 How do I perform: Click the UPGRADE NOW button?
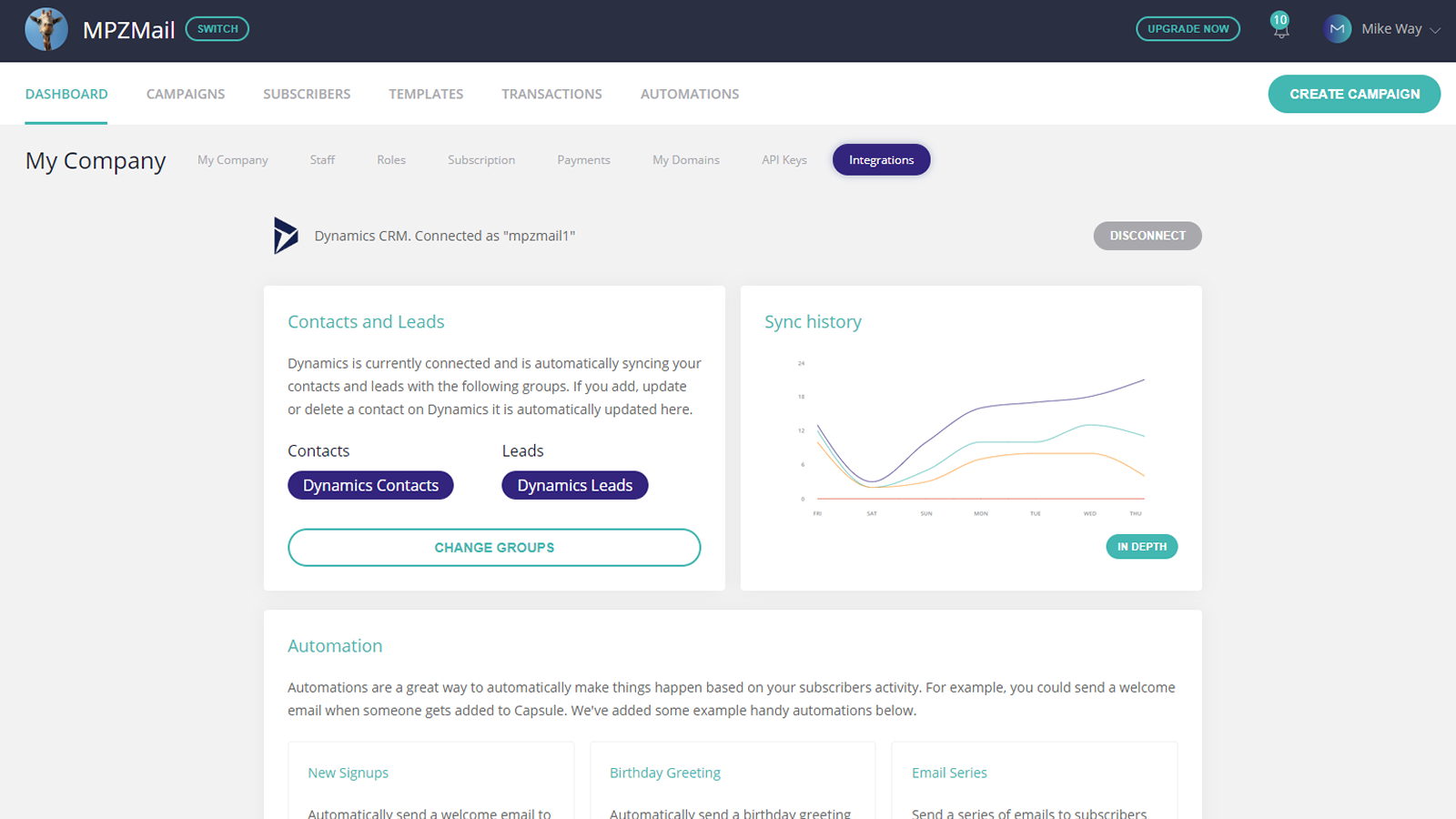pos(1188,29)
